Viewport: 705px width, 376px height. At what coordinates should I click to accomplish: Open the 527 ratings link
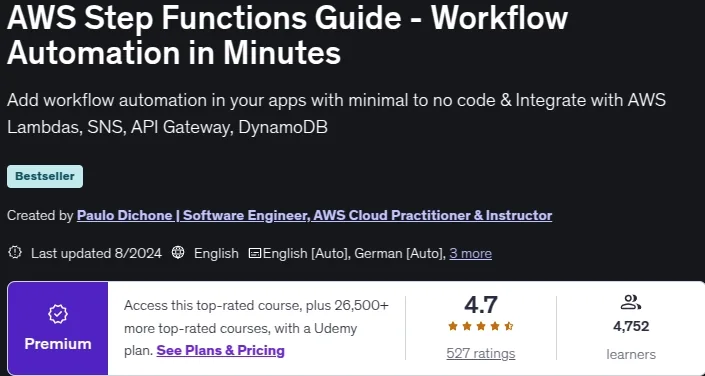click(481, 354)
